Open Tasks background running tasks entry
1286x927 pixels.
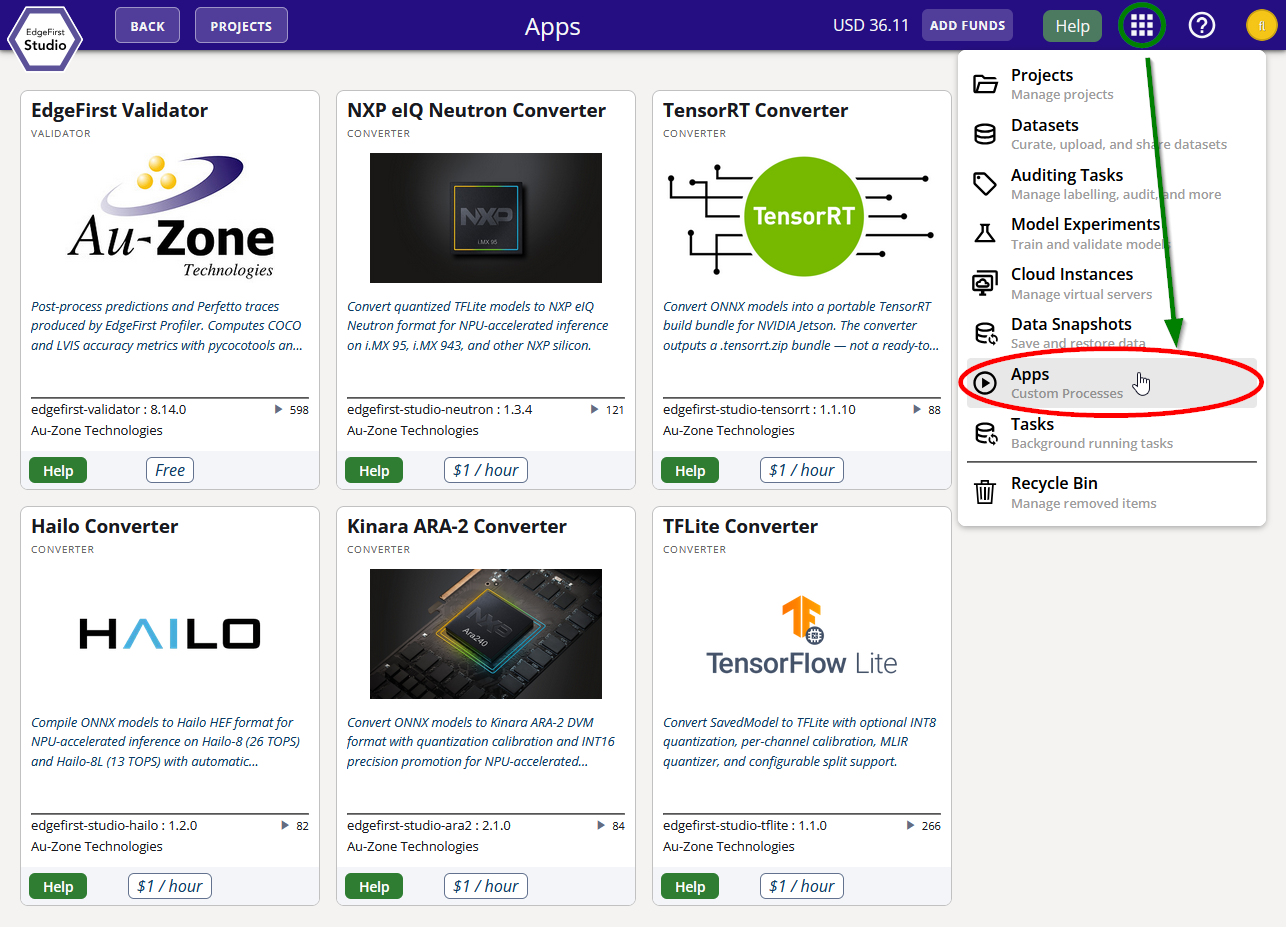pos(1111,433)
